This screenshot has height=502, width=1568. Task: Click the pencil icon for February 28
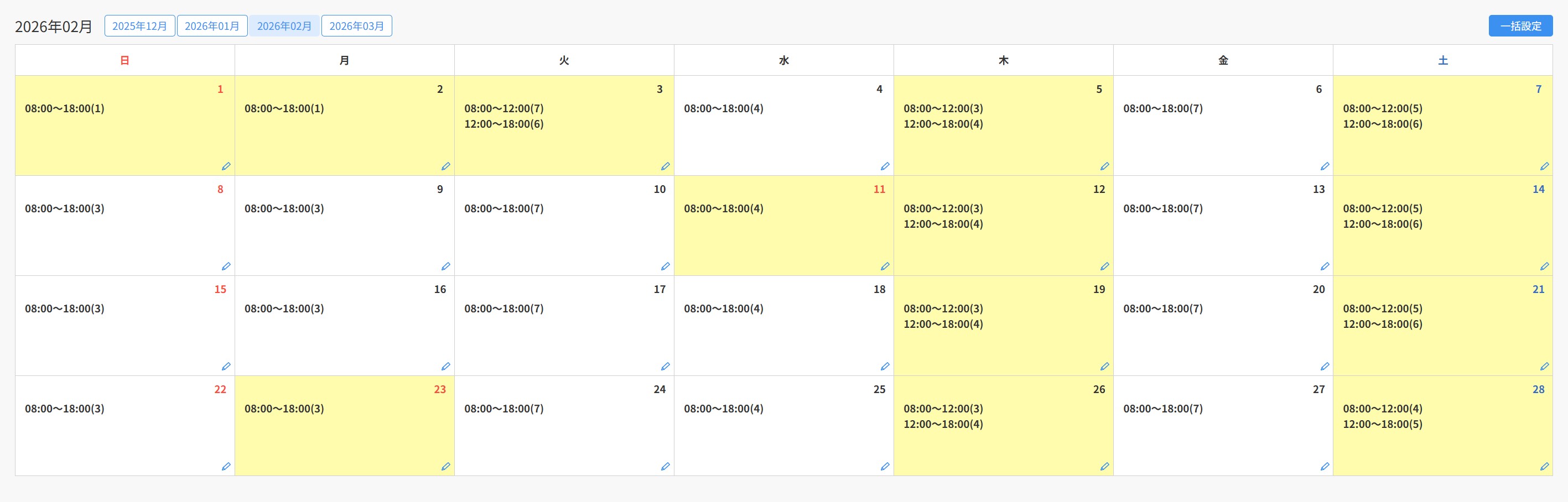click(x=1544, y=467)
